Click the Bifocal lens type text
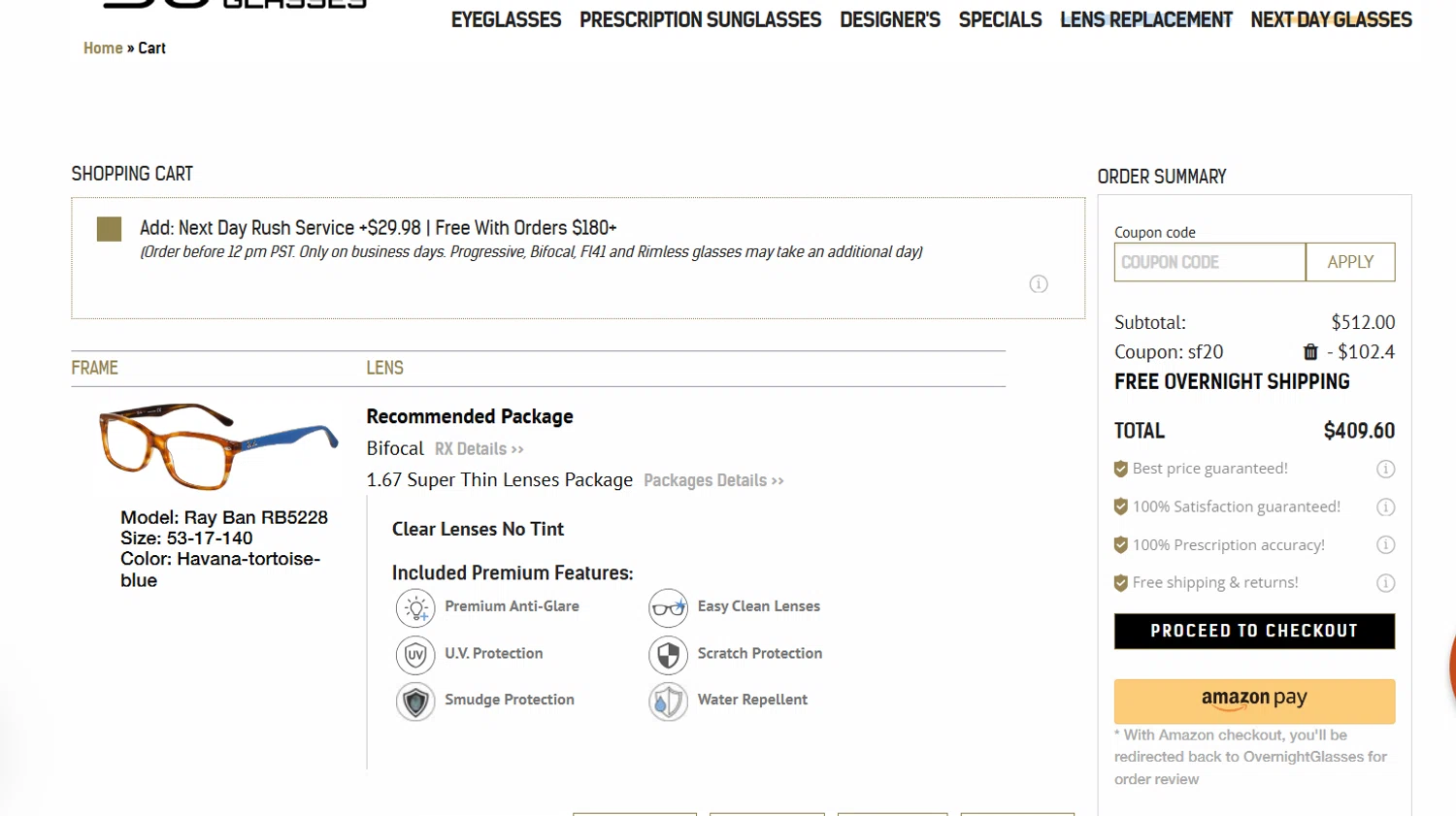The height and width of the screenshot is (816, 1456). [x=395, y=448]
